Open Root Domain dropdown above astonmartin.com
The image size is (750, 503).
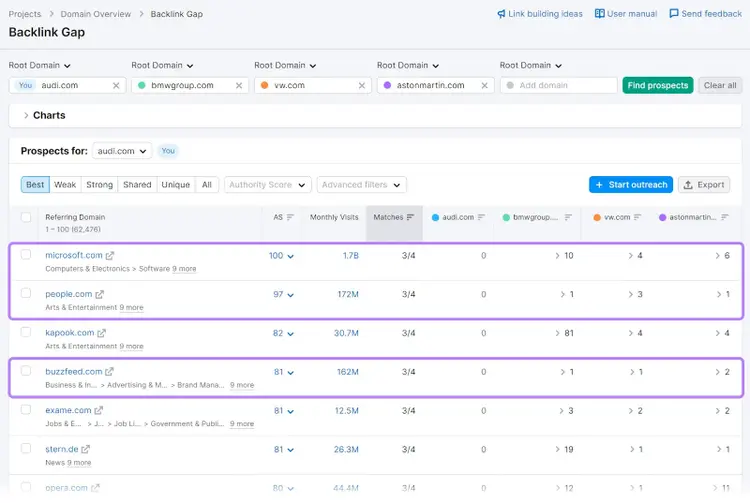coord(408,66)
